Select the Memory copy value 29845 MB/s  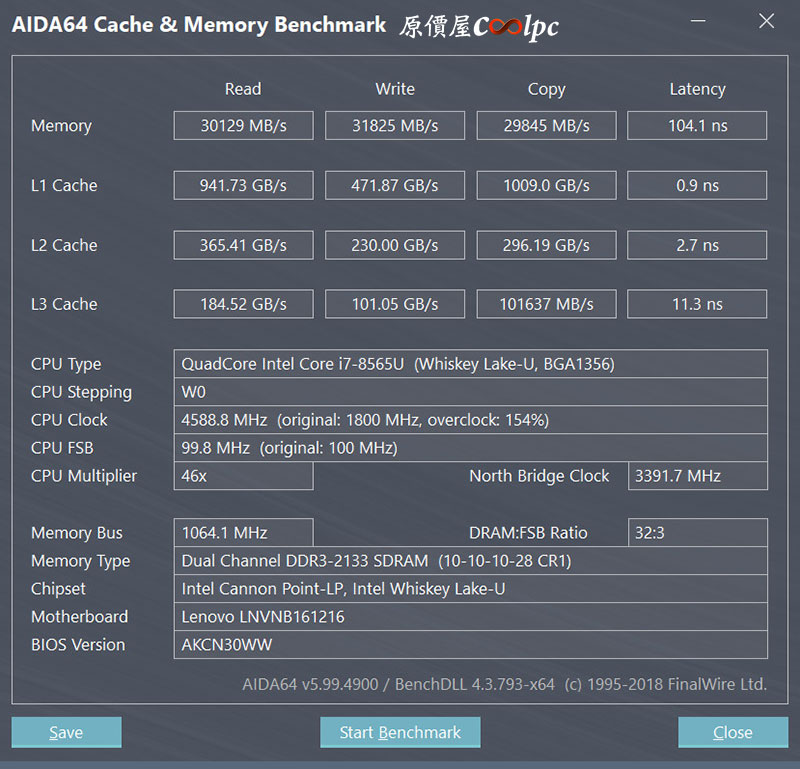coord(546,126)
